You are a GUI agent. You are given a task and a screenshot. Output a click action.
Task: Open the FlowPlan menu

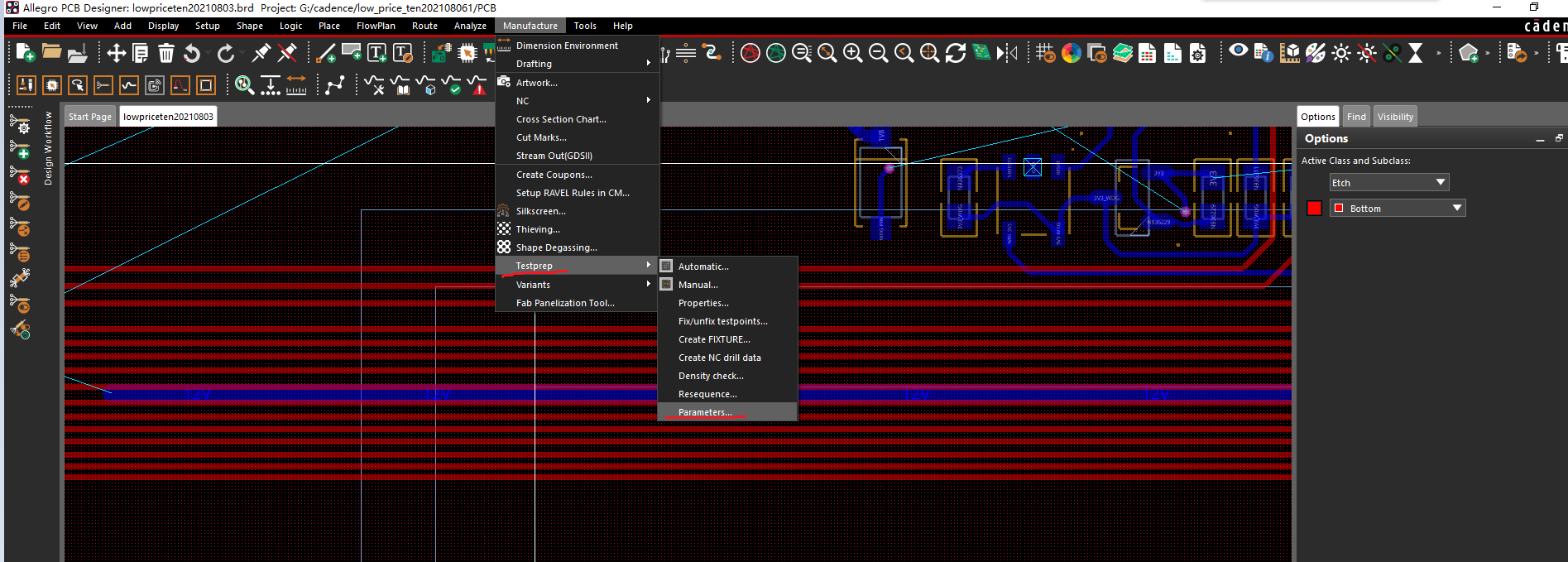376,26
